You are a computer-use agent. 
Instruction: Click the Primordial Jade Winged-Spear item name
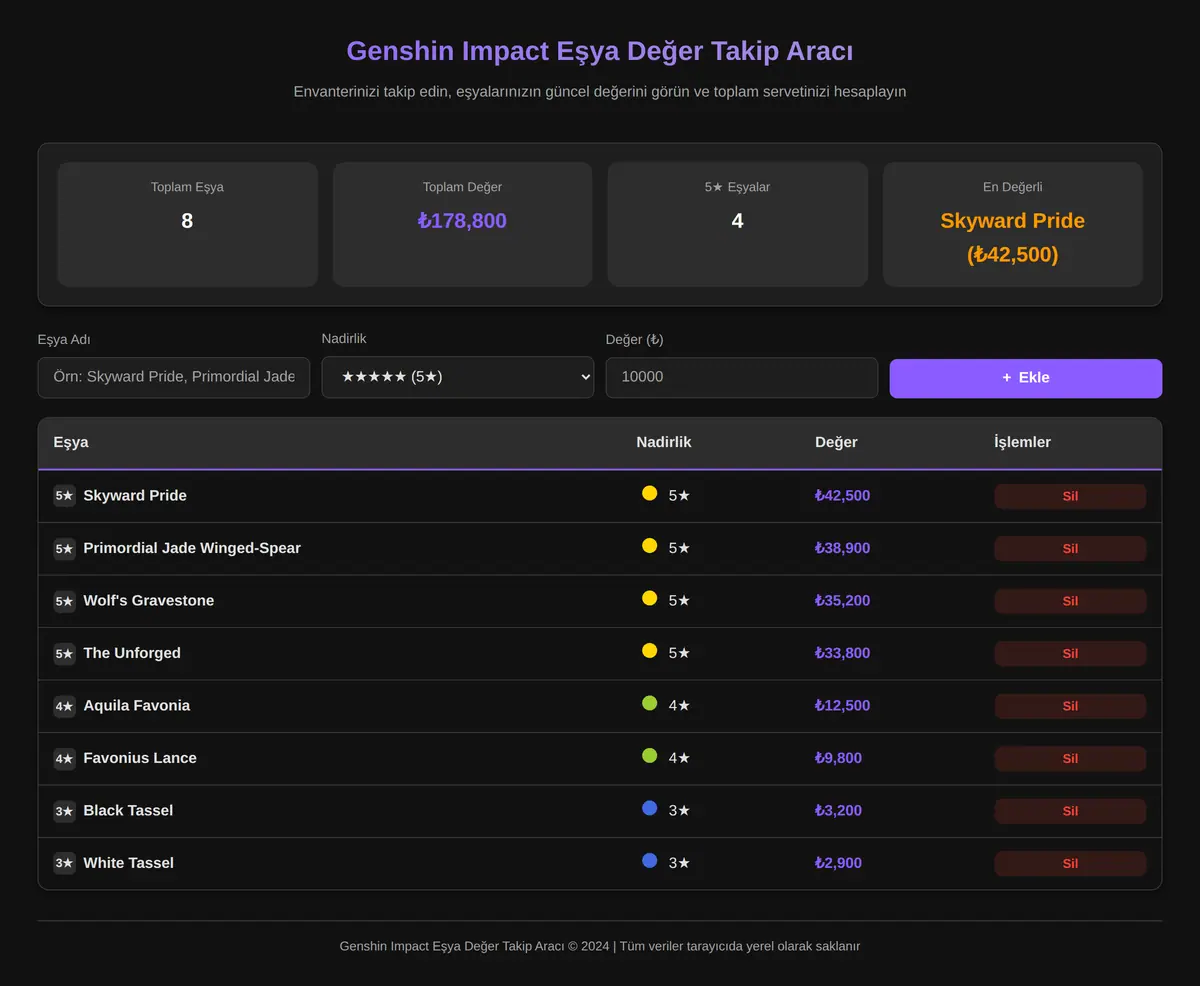tap(192, 548)
